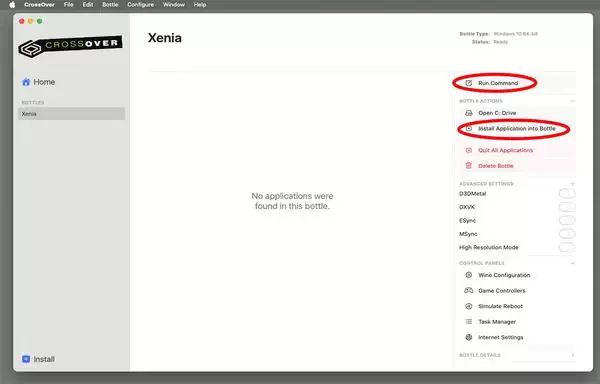Click the Simulate Reboot icon
Viewport: 600px width, 384px height.
(468, 306)
